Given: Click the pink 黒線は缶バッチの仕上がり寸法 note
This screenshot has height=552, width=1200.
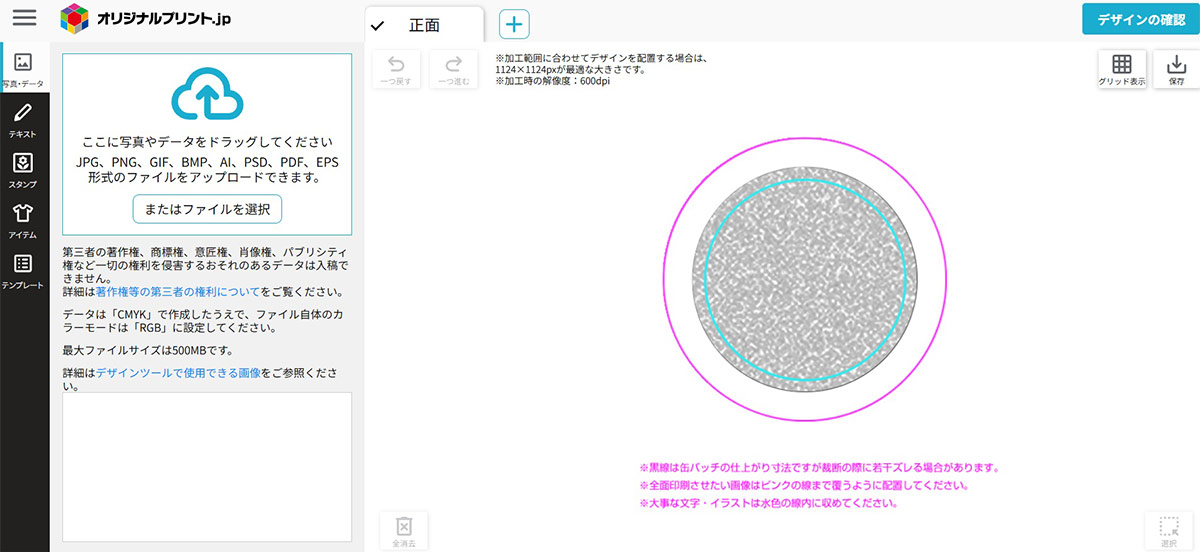Looking at the screenshot, I should (x=820, y=467).
